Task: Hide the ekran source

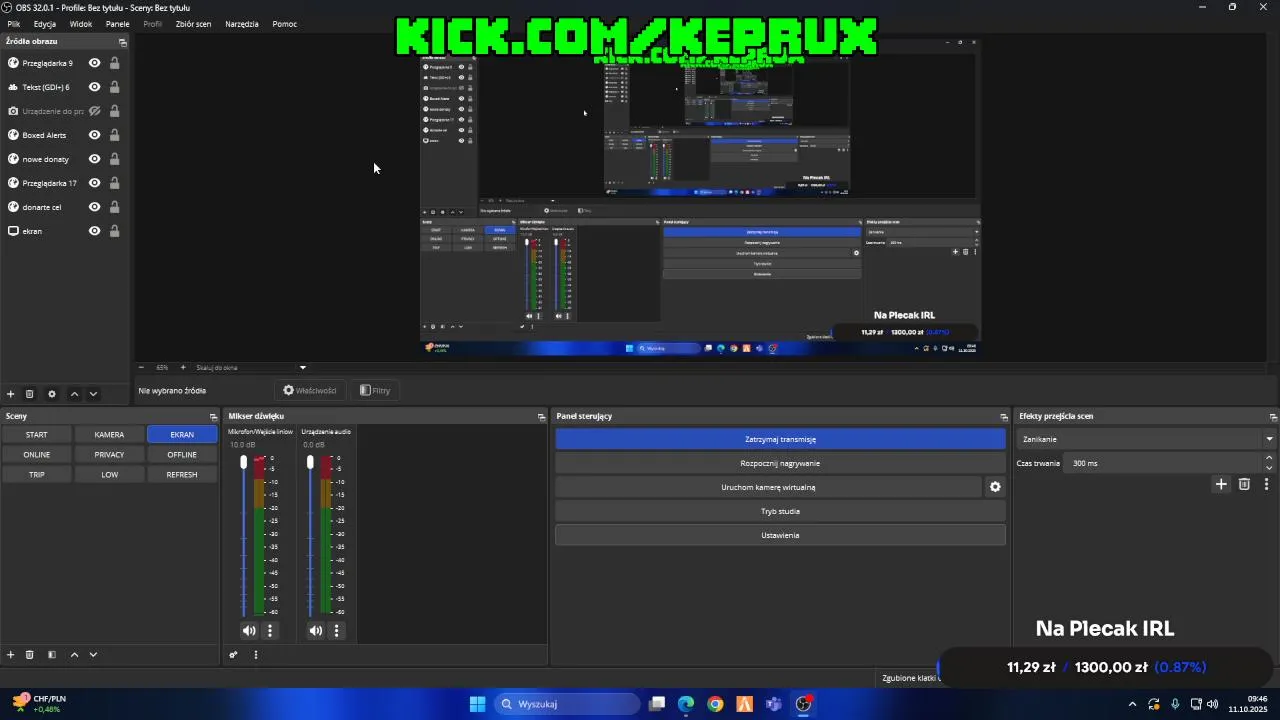Action: pos(94,231)
